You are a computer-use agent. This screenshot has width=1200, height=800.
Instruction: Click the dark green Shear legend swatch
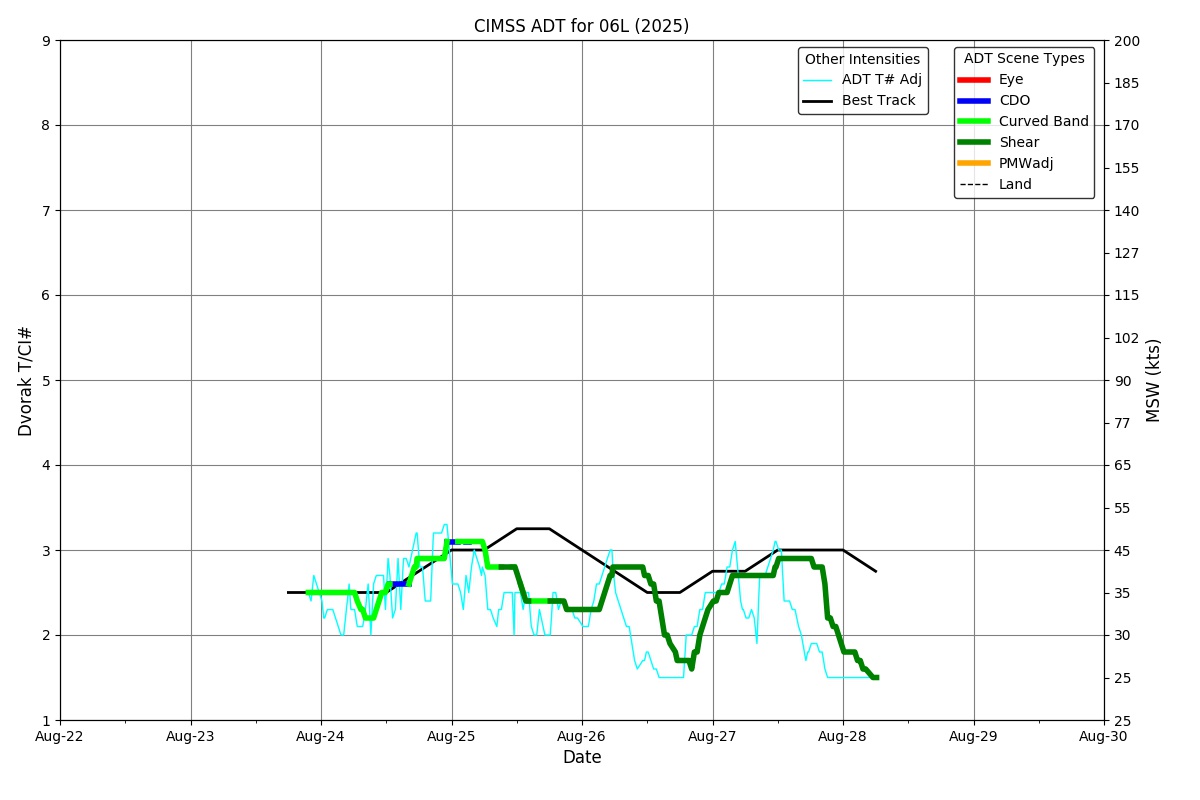pos(973,143)
